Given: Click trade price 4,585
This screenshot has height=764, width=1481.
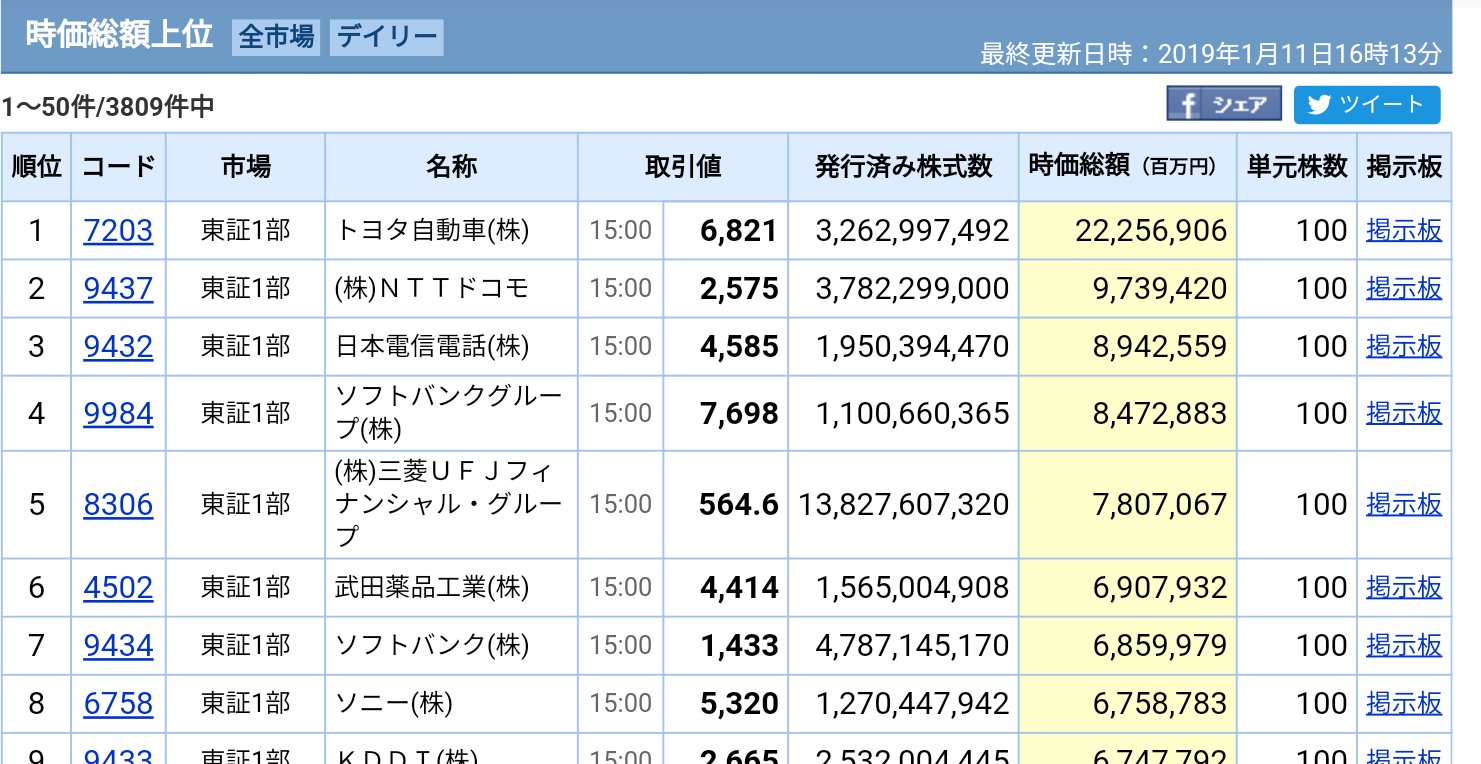Looking at the screenshot, I should tap(739, 347).
